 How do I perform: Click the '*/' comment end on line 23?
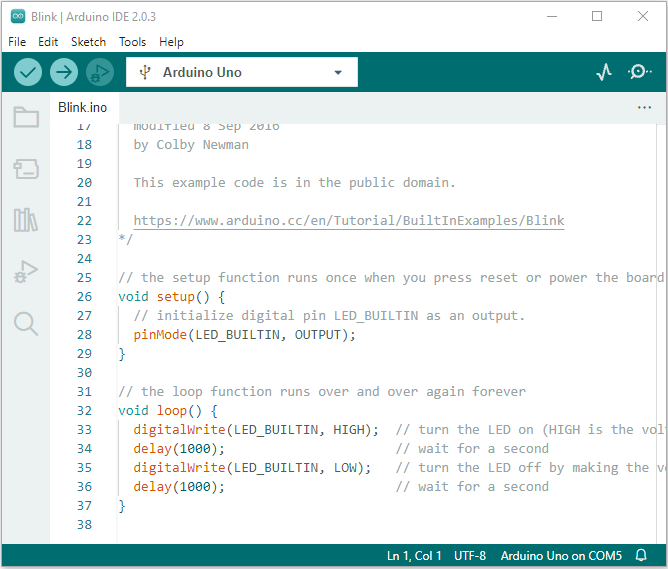(x=126, y=239)
